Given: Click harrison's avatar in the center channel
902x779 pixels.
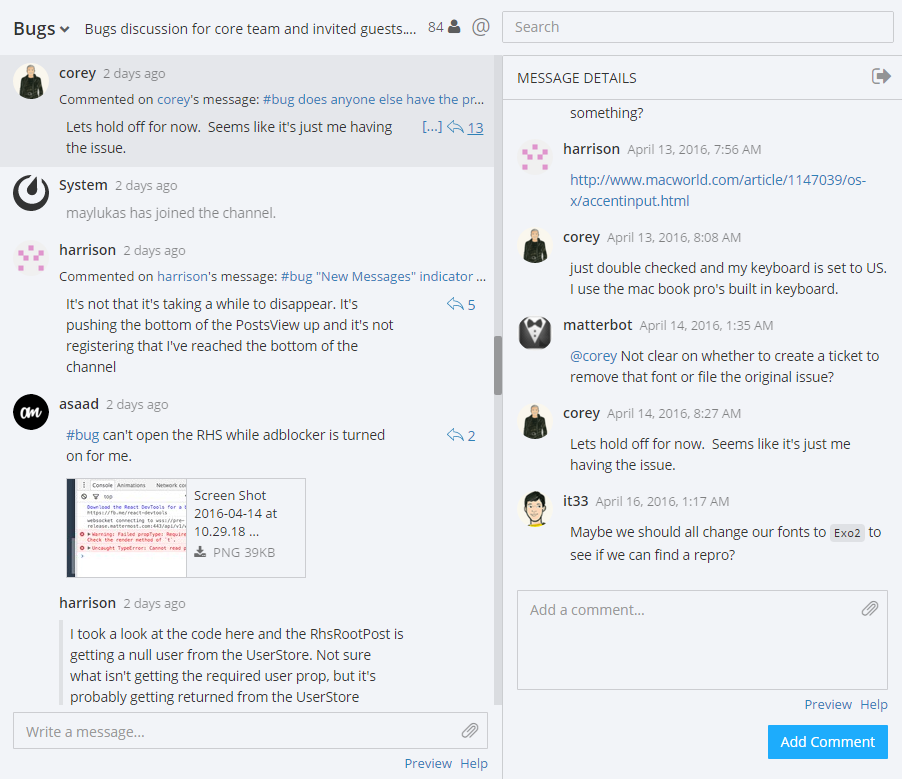Looking at the screenshot, I should coord(30,258).
